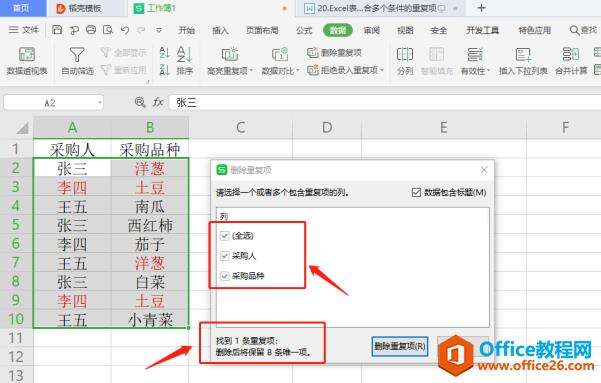Click the undo arrow in quick toolbar

pos(125,30)
